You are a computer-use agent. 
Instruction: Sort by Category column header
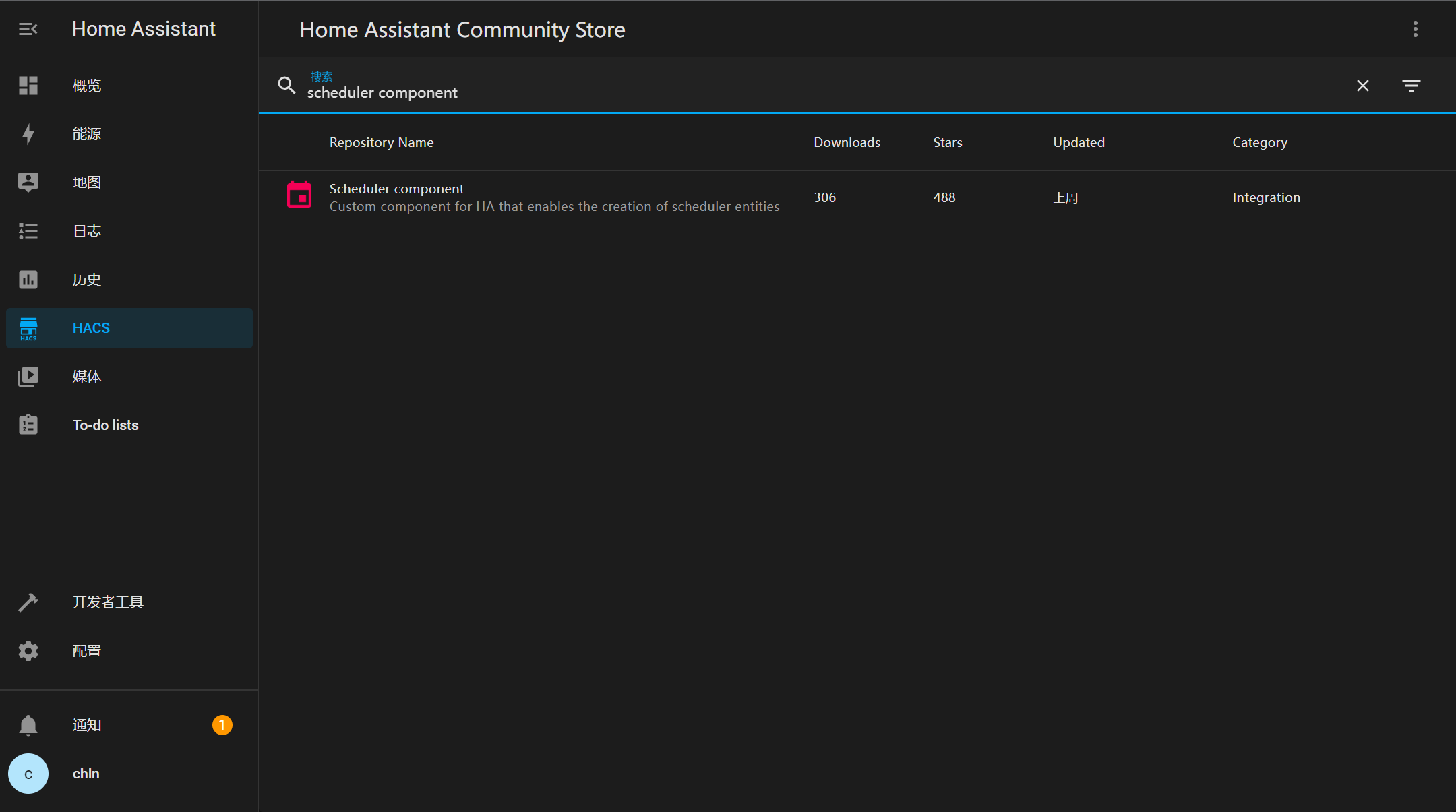pyautogui.click(x=1260, y=142)
